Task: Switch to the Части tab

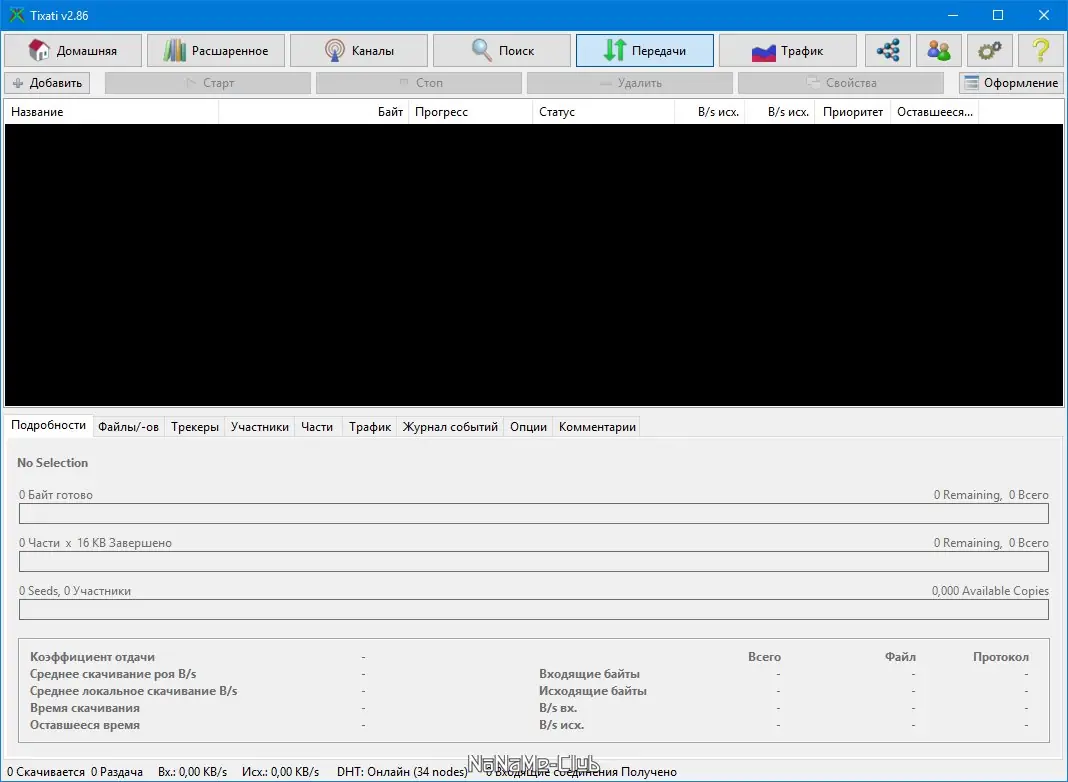Action: 317,427
